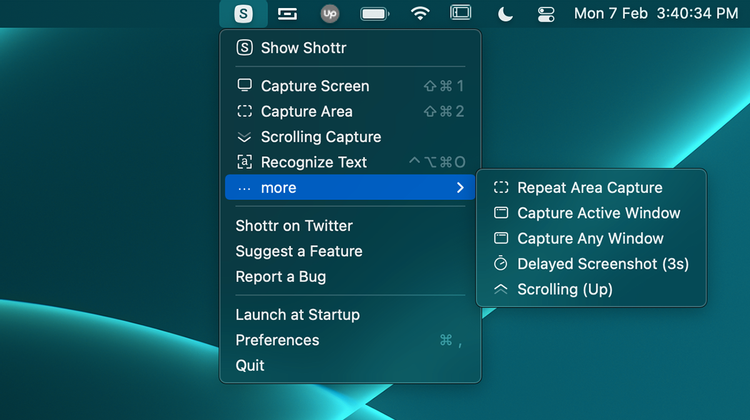
Task: Click the Capture Area dashed-square icon
Action: [244, 111]
